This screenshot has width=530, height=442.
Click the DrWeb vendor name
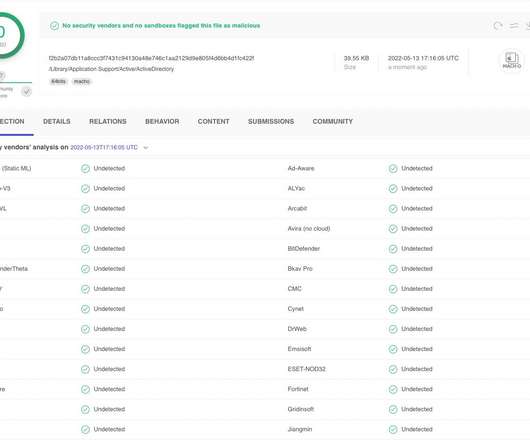click(297, 329)
